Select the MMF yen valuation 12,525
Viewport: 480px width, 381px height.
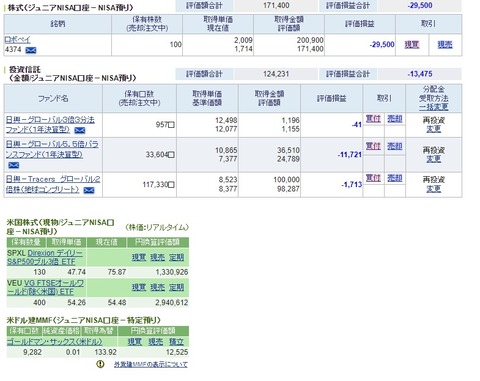coord(177,352)
